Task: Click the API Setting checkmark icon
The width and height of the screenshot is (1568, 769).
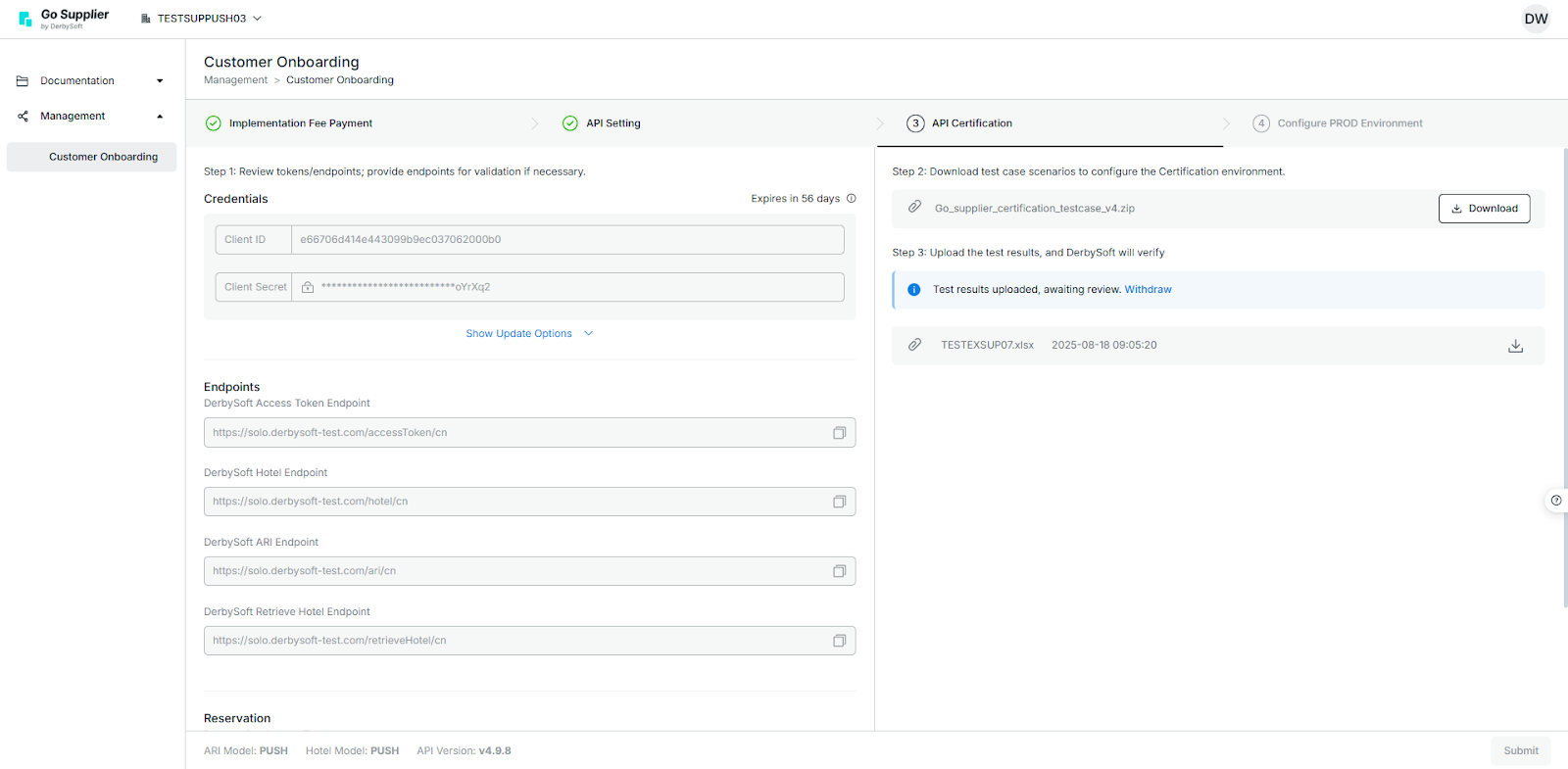Action: [x=569, y=123]
